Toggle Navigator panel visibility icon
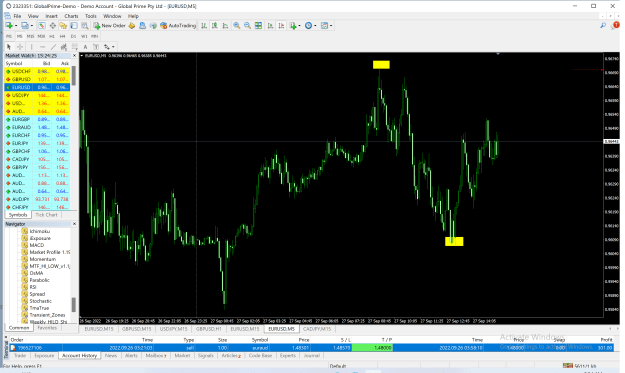 [x=63, y=26]
